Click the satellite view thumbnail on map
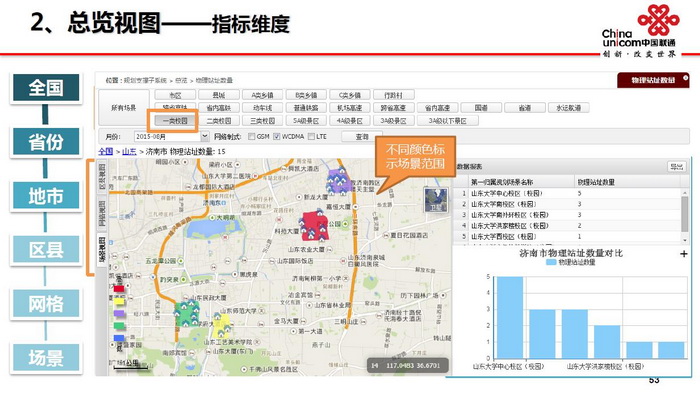Viewport: 700px width, 393px height. click(x=436, y=200)
